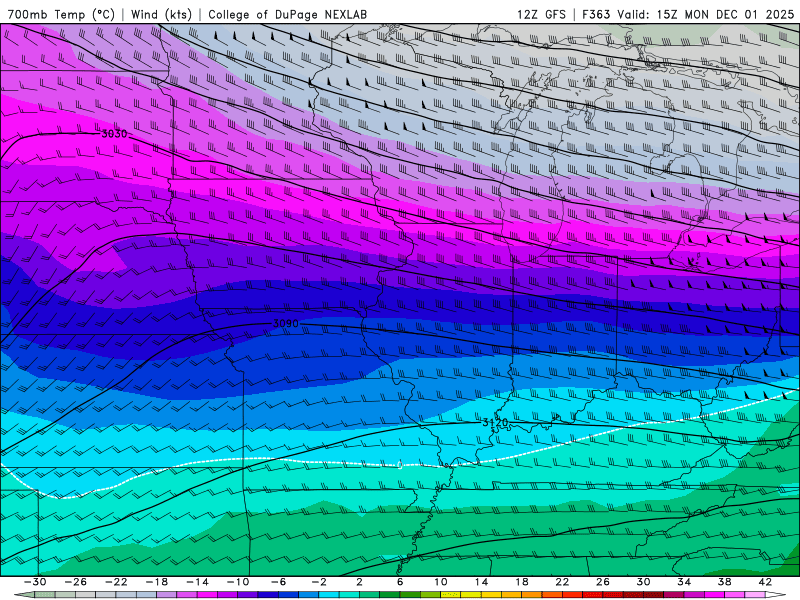The image size is (800, 600).
Task: Click the gray left arrow end of color bar
Action: click(24, 595)
